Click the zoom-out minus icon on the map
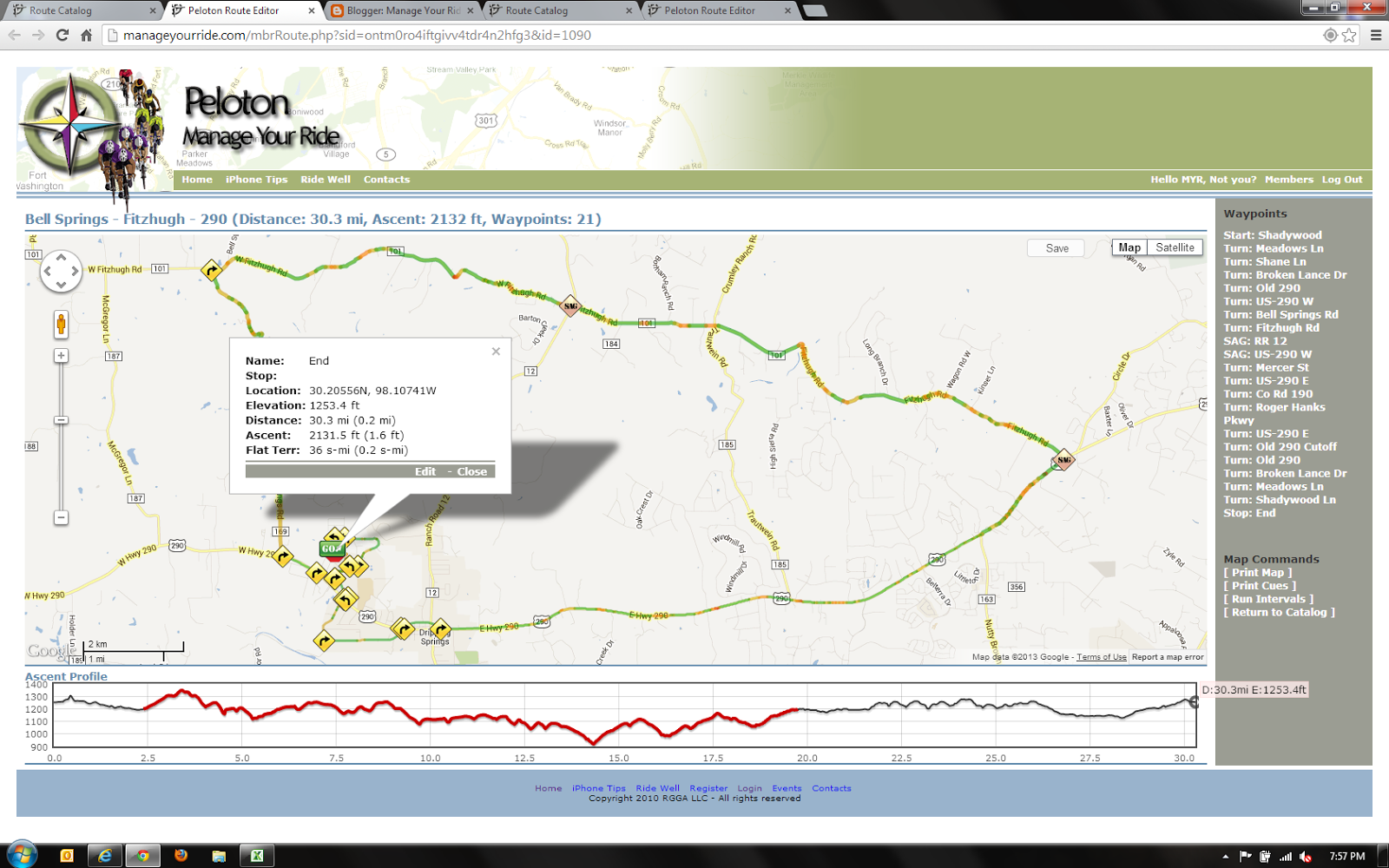The height and width of the screenshot is (868, 1389). pyautogui.click(x=60, y=516)
